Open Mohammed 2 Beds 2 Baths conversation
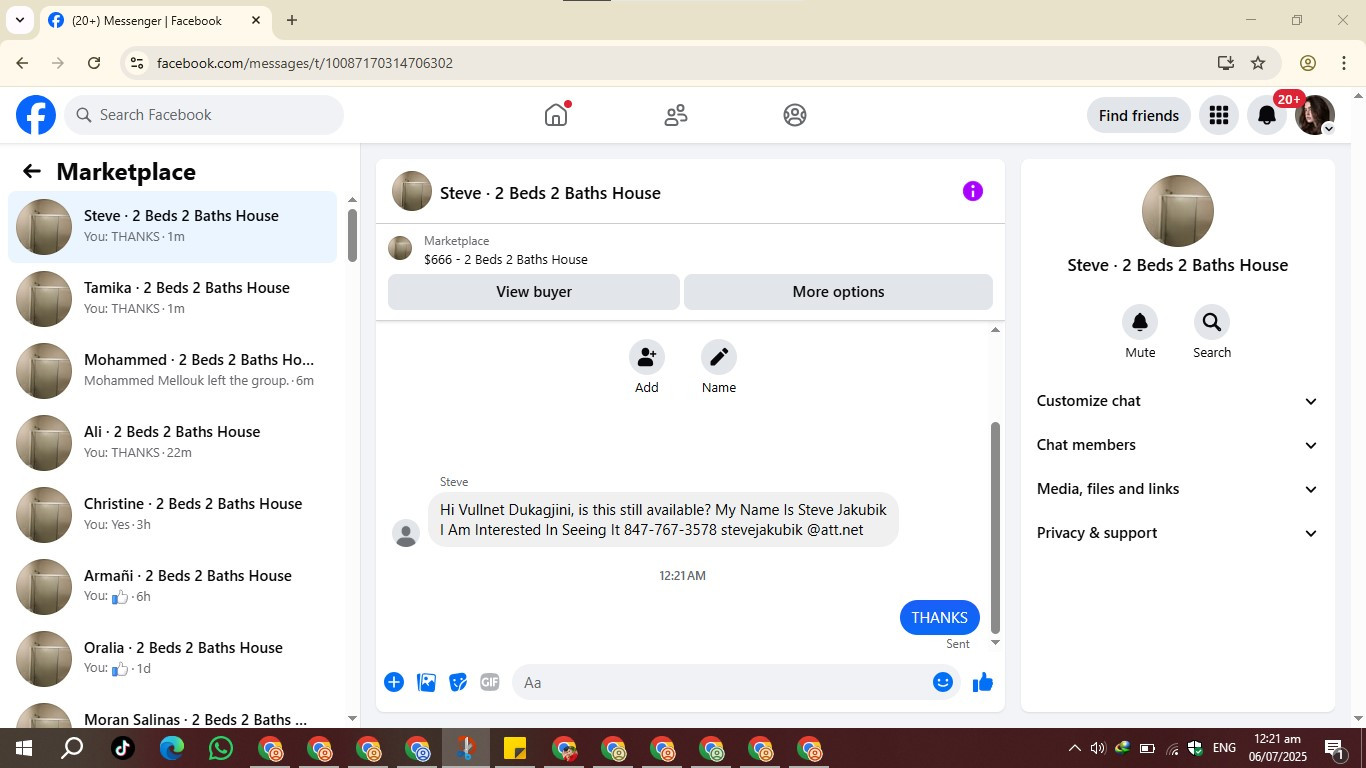The width and height of the screenshot is (1366, 768). pos(172,371)
